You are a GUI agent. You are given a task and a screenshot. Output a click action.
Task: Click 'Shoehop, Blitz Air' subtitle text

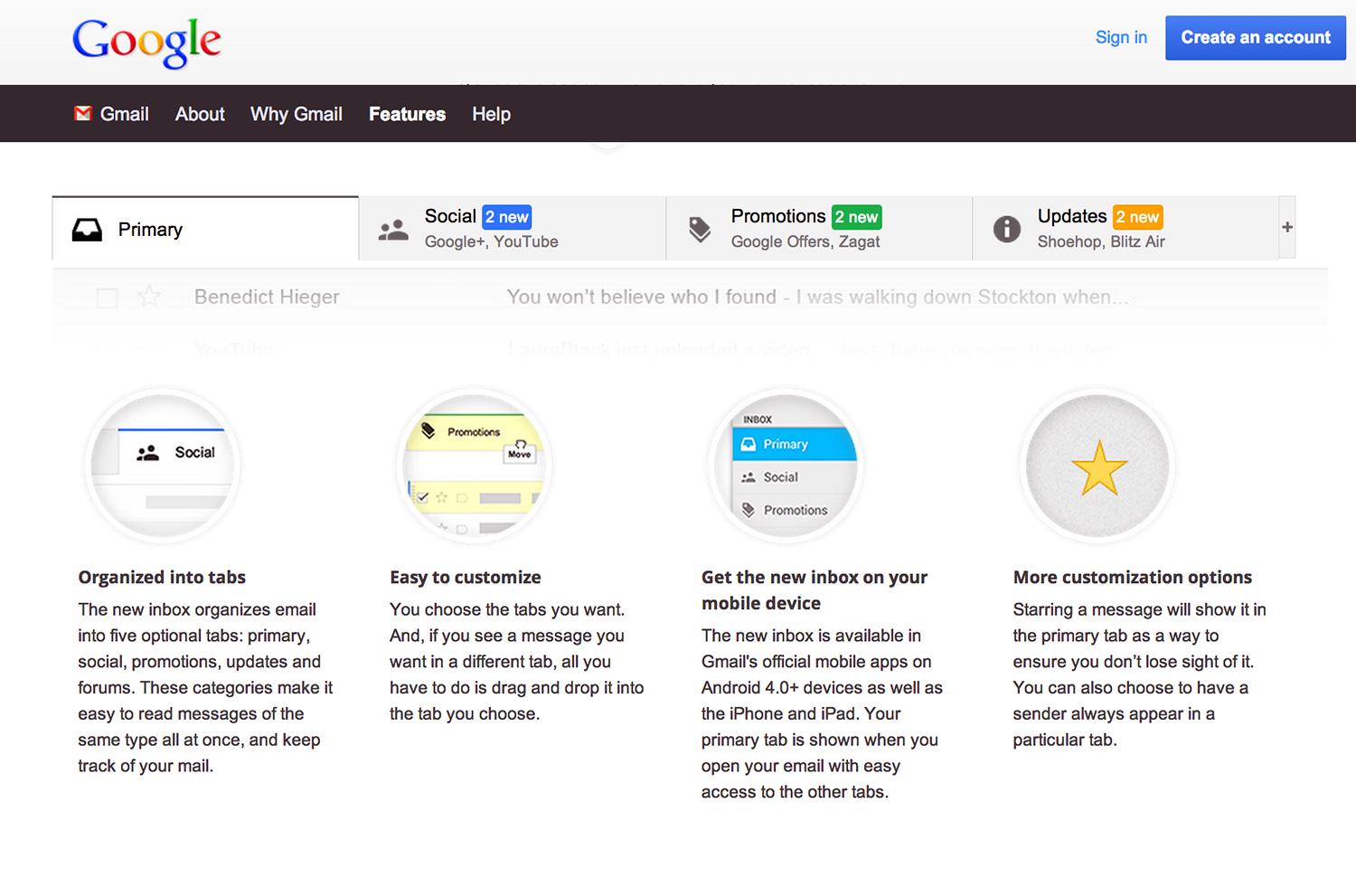(1101, 241)
